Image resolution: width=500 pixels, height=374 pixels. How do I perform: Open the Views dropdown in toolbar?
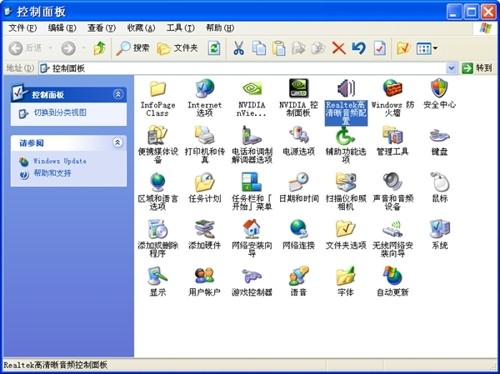click(427, 49)
